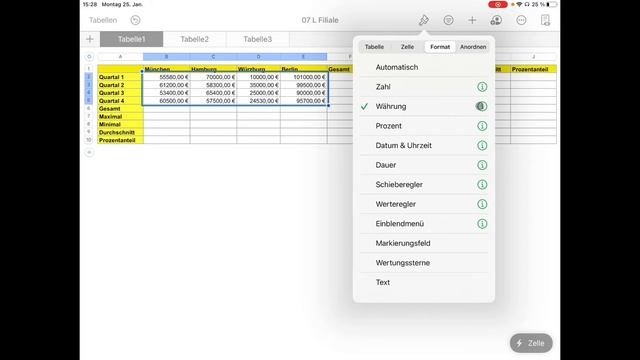Select cell with 70000,00 €
Image resolution: width=640 pixels, height=360 pixels.
point(213,77)
